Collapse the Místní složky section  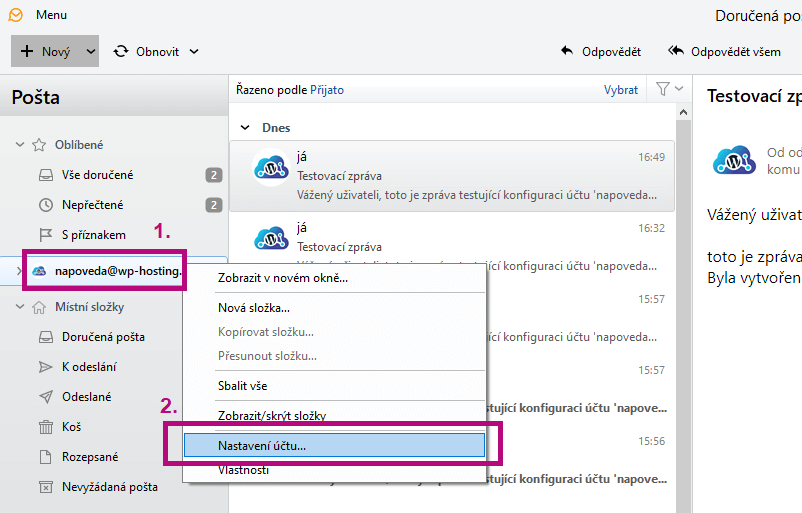point(20,307)
